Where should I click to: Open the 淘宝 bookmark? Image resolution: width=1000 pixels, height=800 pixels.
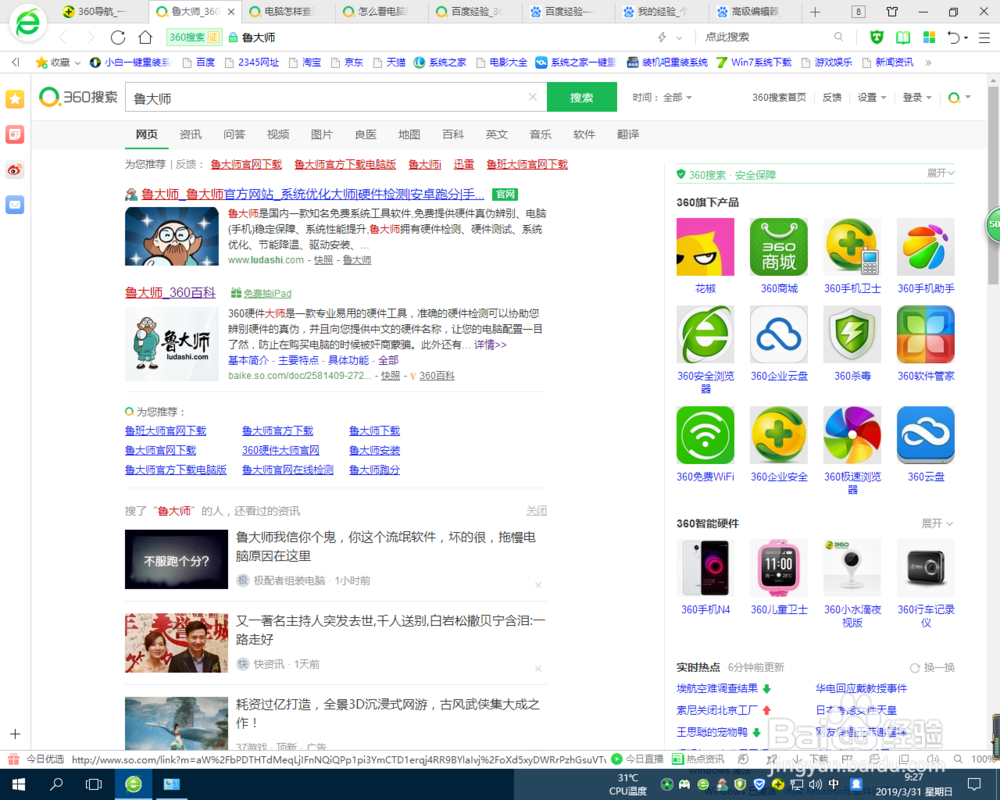tap(305, 63)
